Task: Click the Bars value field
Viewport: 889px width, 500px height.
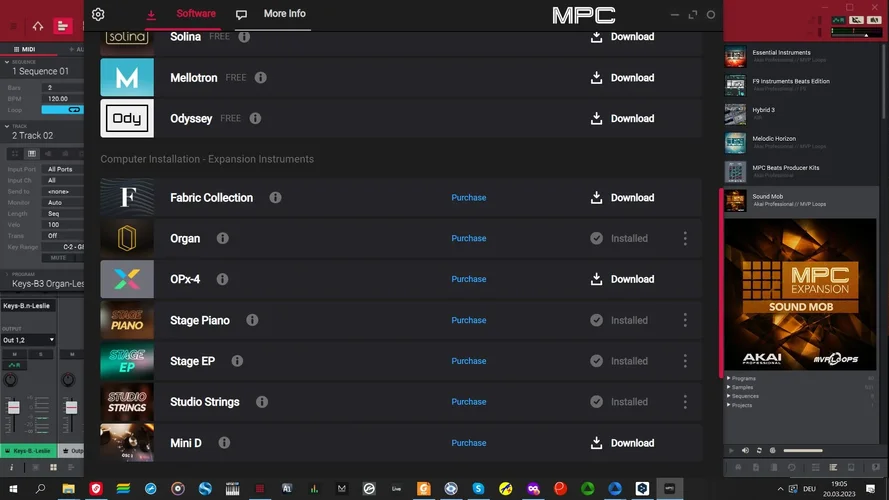Action: [62, 88]
